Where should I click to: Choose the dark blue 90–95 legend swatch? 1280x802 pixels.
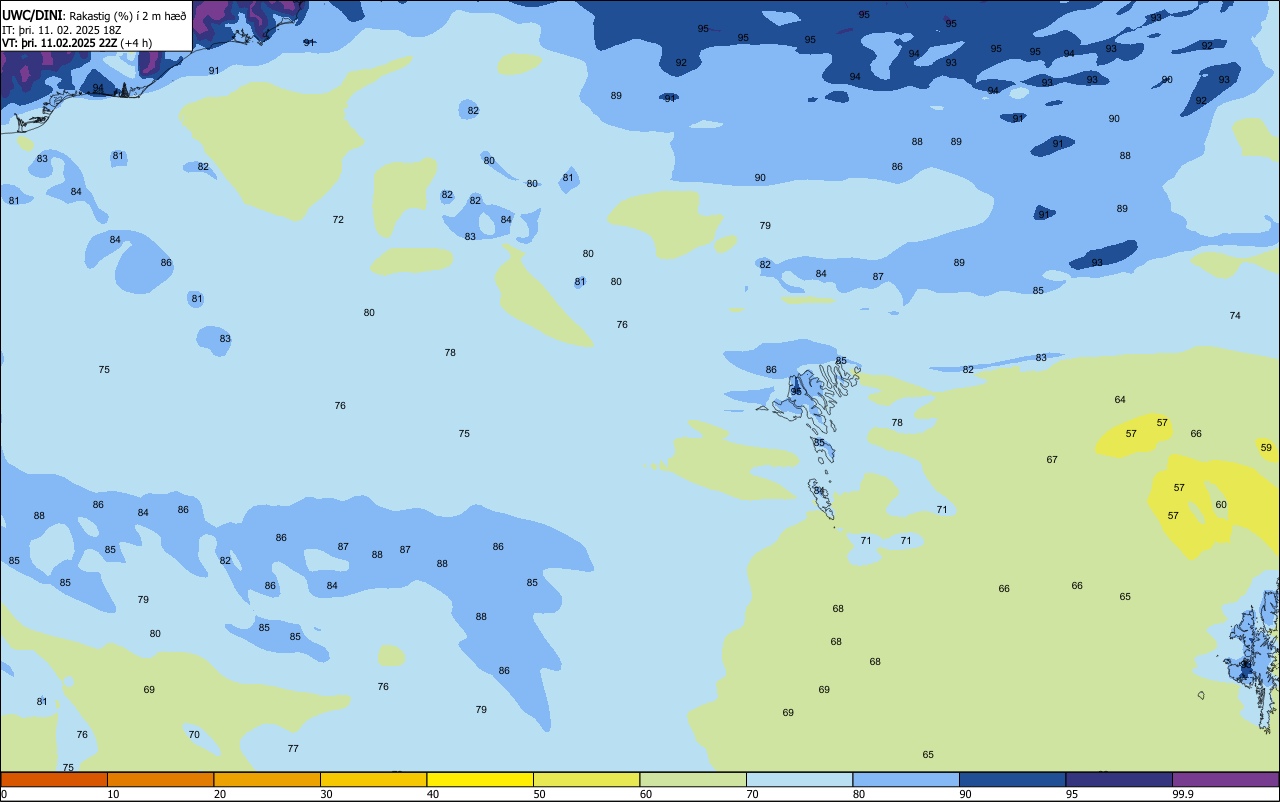(x=1012, y=779)
